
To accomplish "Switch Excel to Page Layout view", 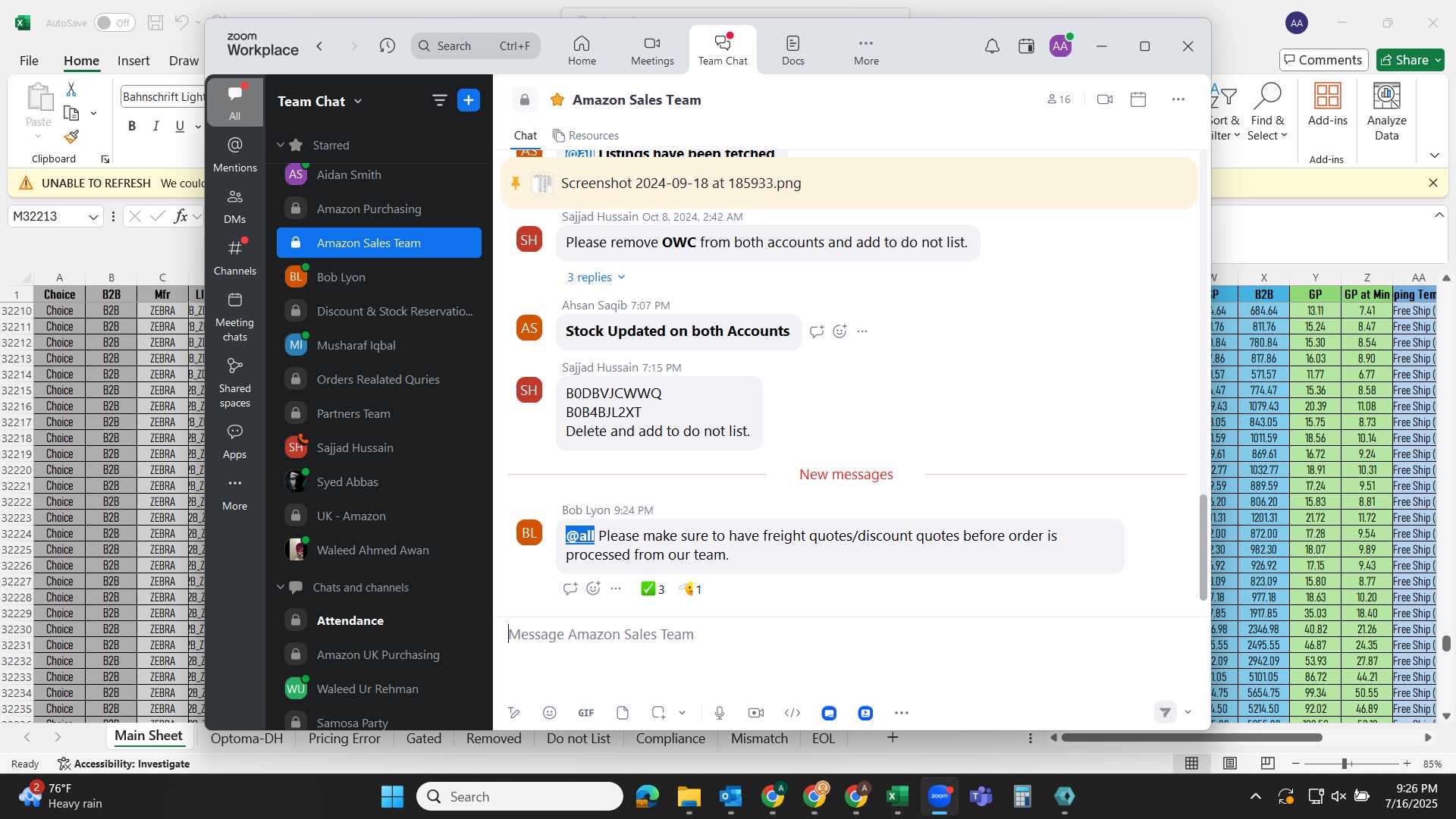I will pos(1230,763).
